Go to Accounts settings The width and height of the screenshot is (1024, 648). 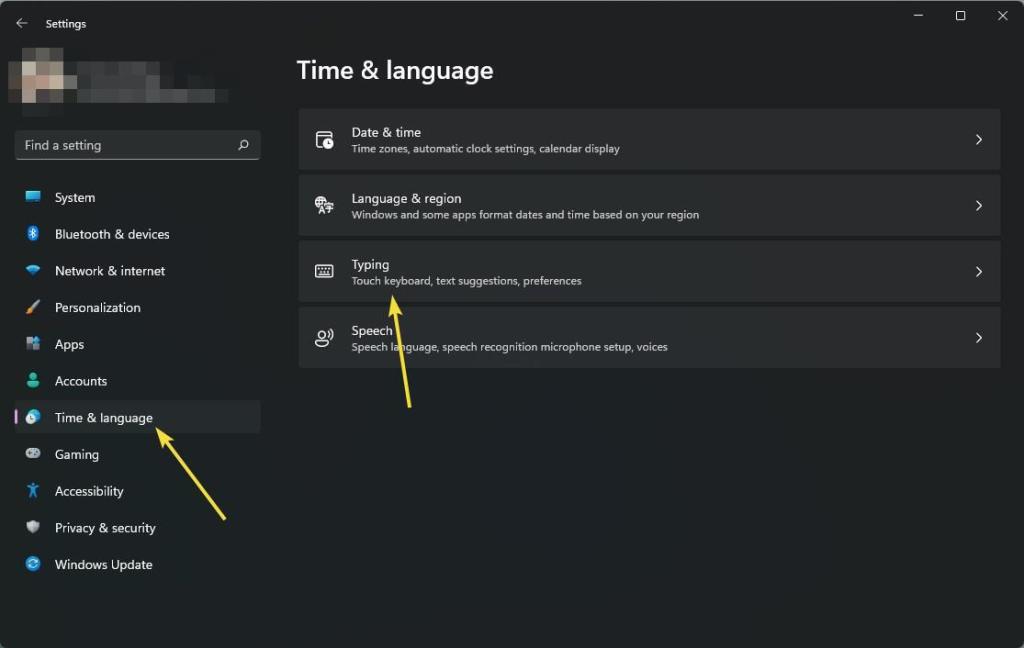137,380
